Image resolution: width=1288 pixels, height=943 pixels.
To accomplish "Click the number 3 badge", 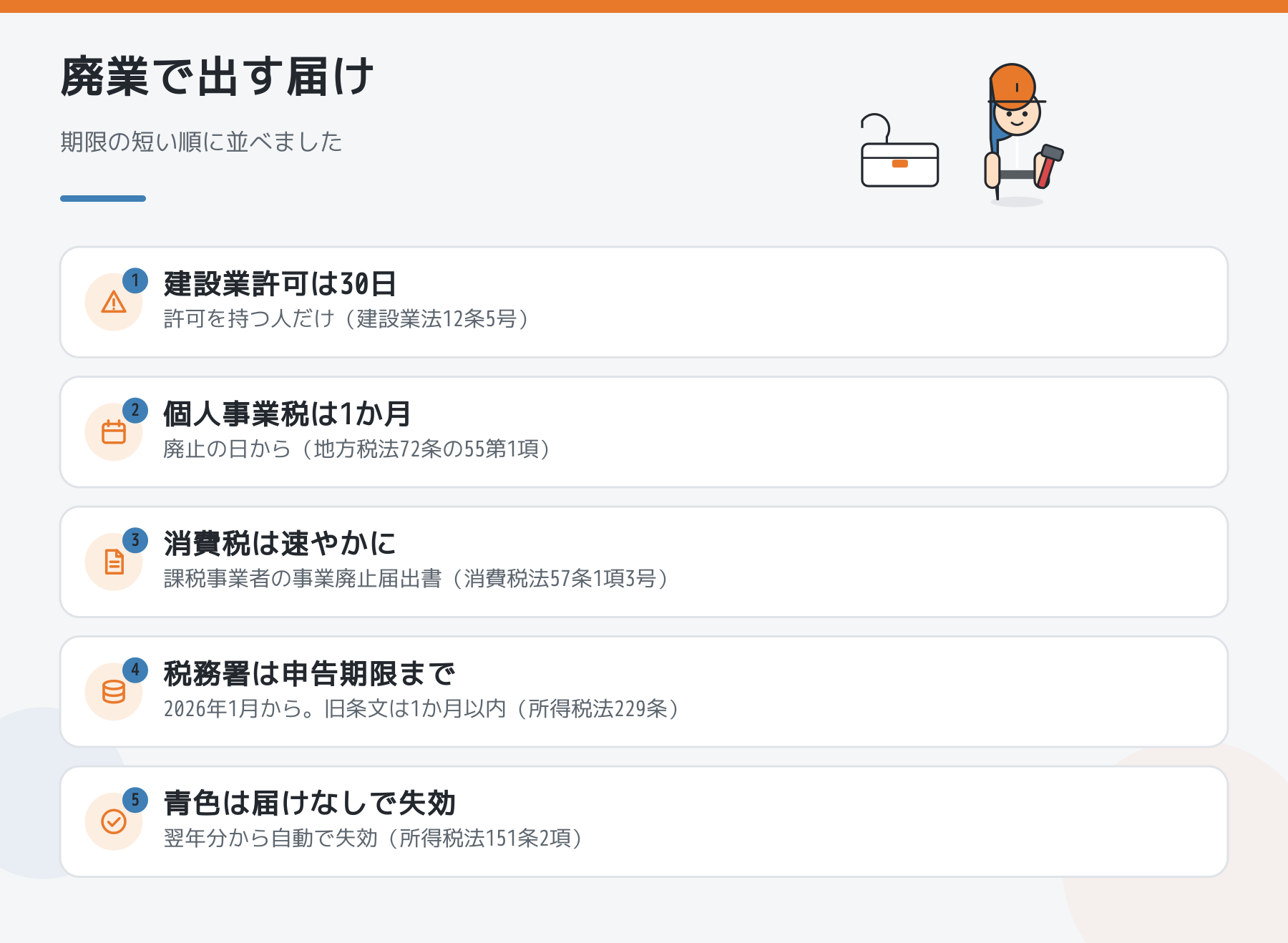I will coord(135,540).
